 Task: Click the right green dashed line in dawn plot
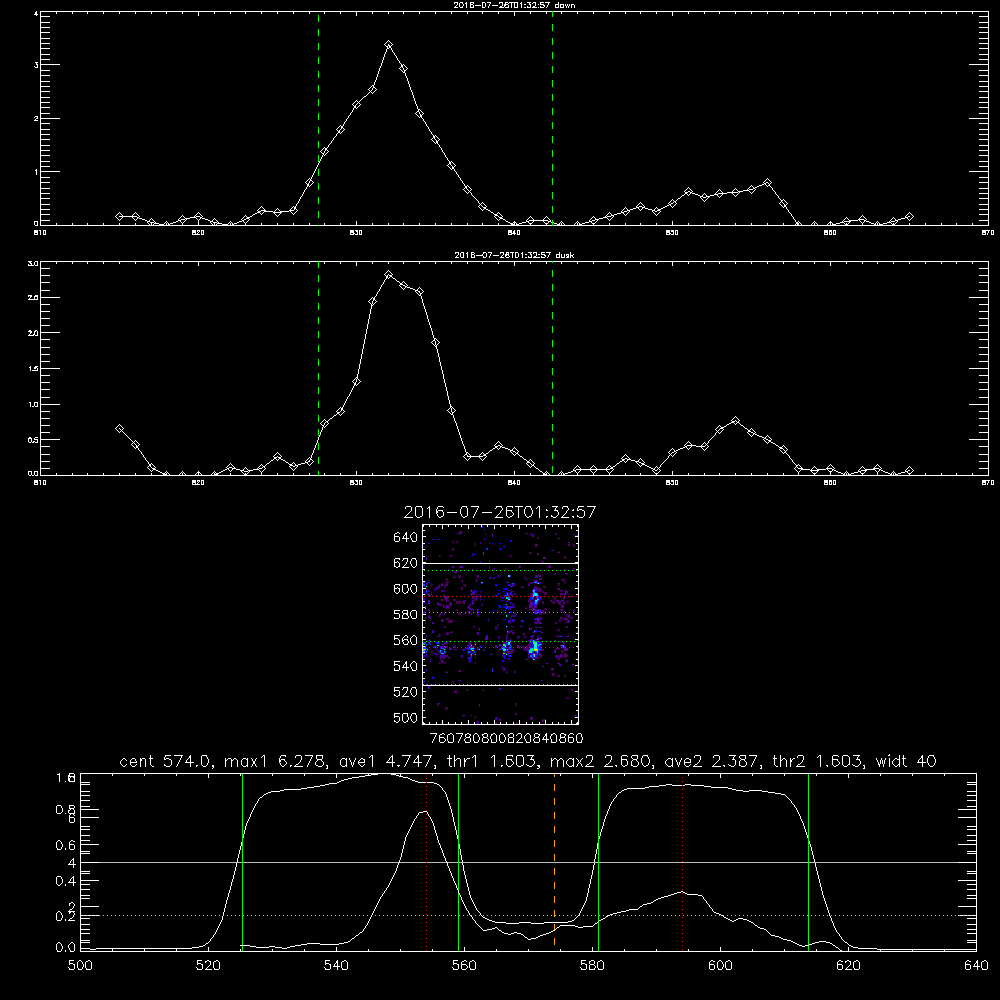[x=552, y=119]
